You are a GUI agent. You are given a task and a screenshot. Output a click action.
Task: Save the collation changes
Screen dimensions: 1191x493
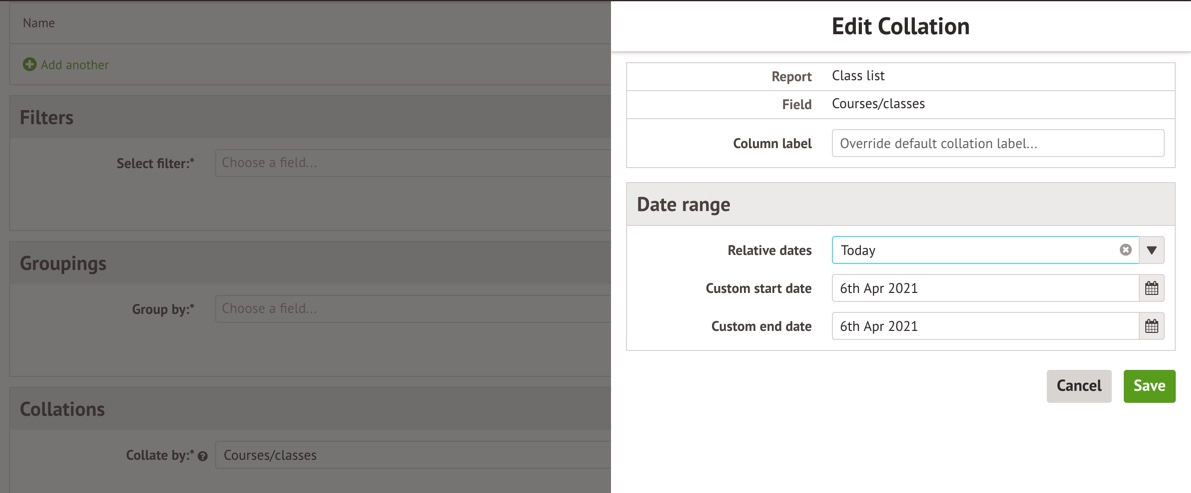[x=1149, y=386]
